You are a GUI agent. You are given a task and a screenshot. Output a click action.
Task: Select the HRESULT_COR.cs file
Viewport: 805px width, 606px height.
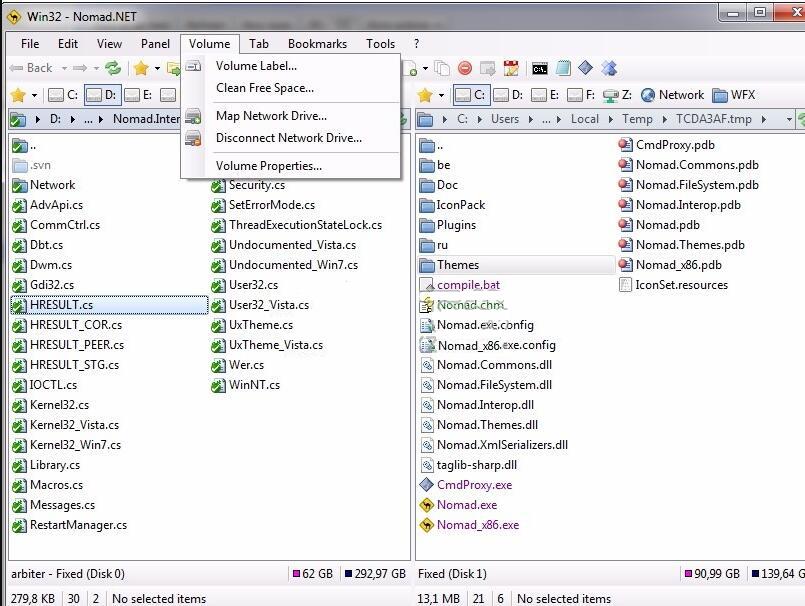[x=76, y=325]
